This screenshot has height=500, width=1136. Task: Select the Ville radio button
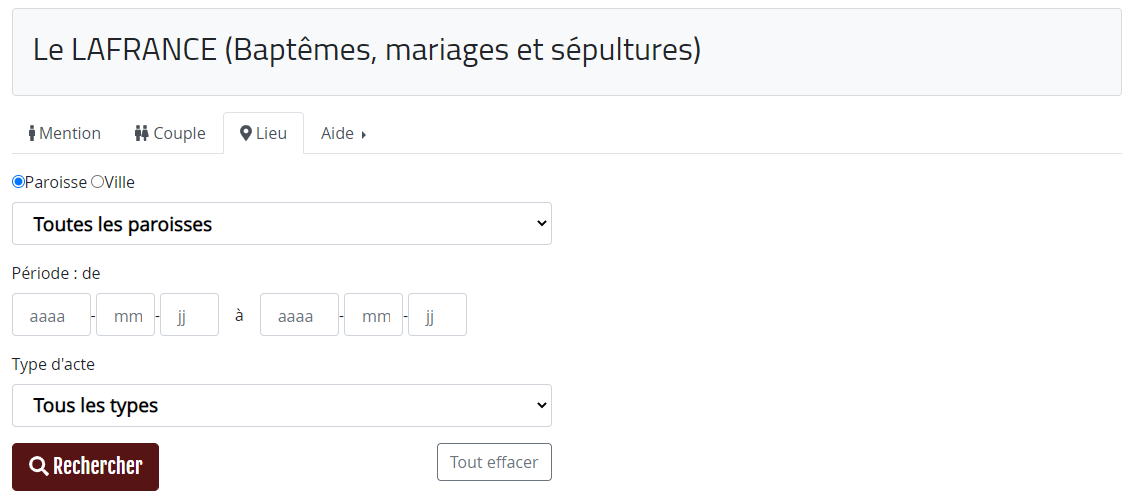point(97,182)
